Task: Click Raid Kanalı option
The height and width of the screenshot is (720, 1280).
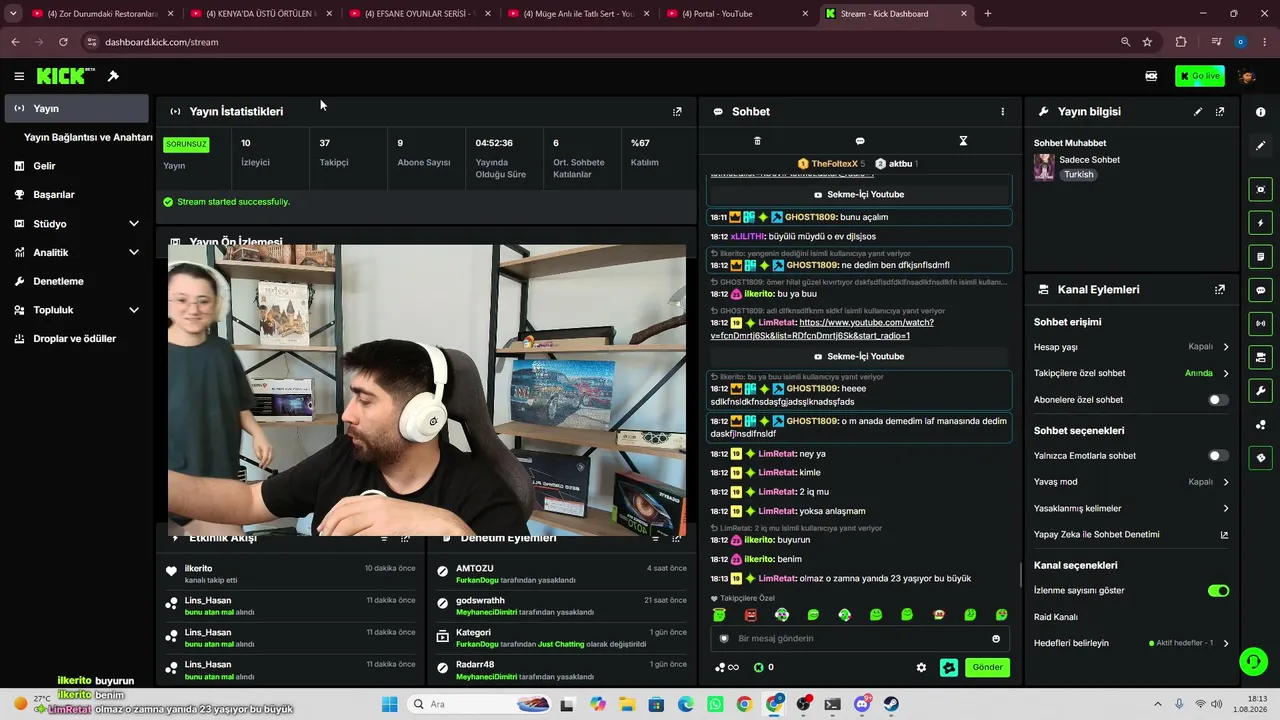Action: 1056,617
